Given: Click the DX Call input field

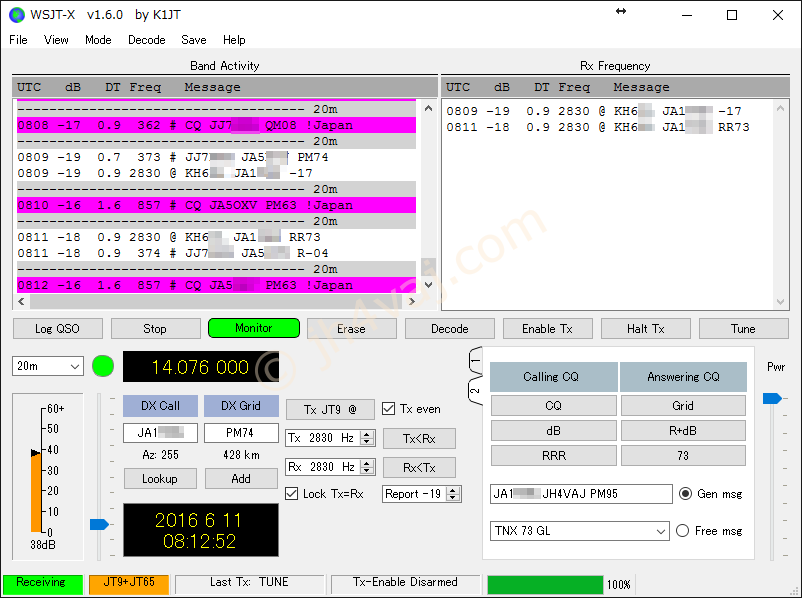Looking at the screenshot, I should [161, 433].
